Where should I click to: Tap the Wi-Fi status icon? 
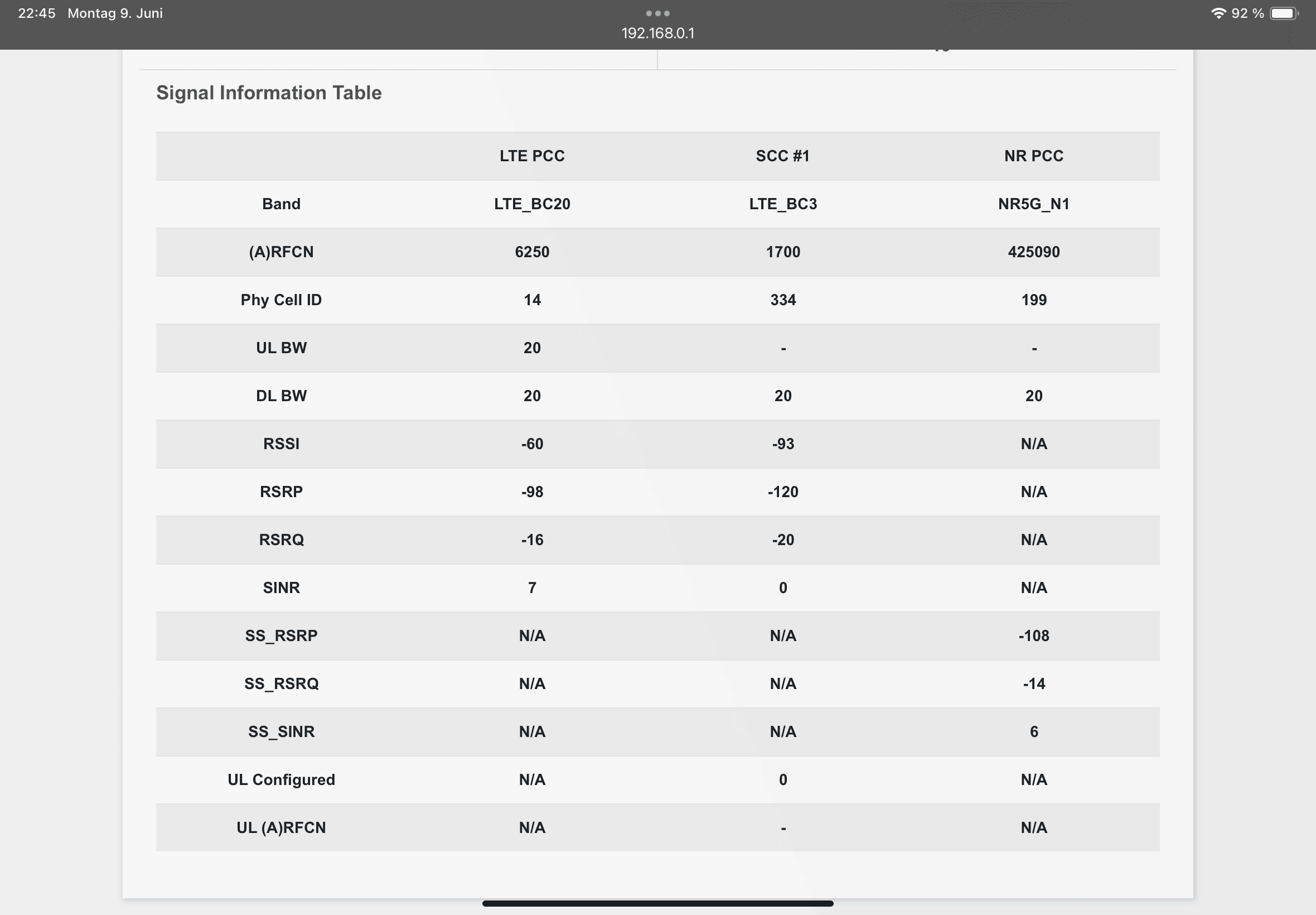point(1218,13)
